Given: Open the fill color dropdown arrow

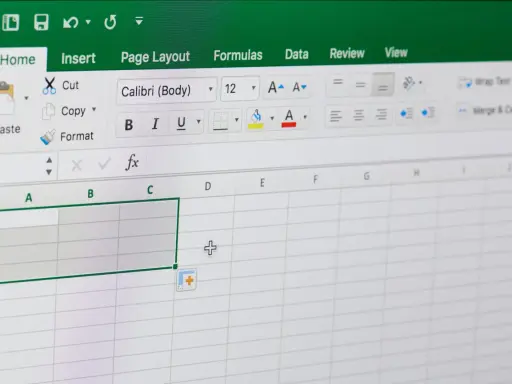Looking at the screenshot, I should 272,118.
